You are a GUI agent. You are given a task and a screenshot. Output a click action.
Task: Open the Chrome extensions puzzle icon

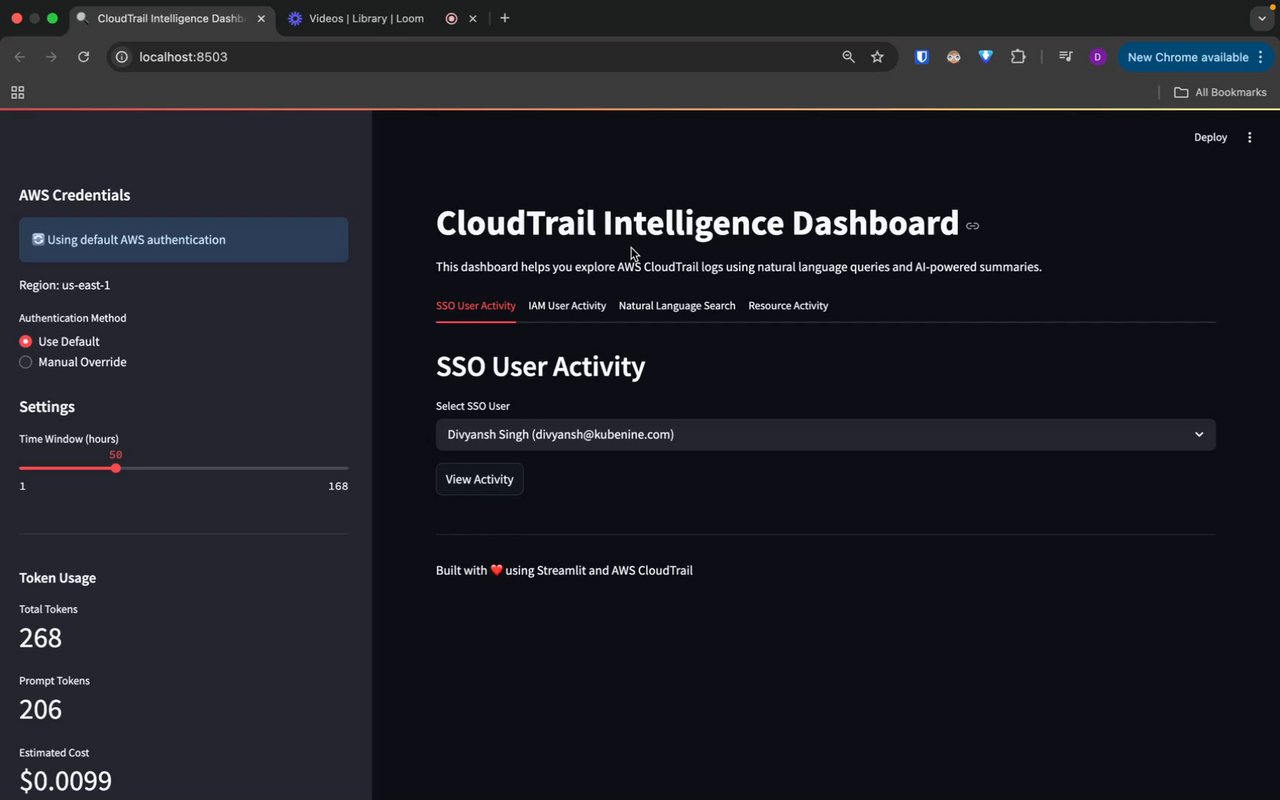[1018, 57]
